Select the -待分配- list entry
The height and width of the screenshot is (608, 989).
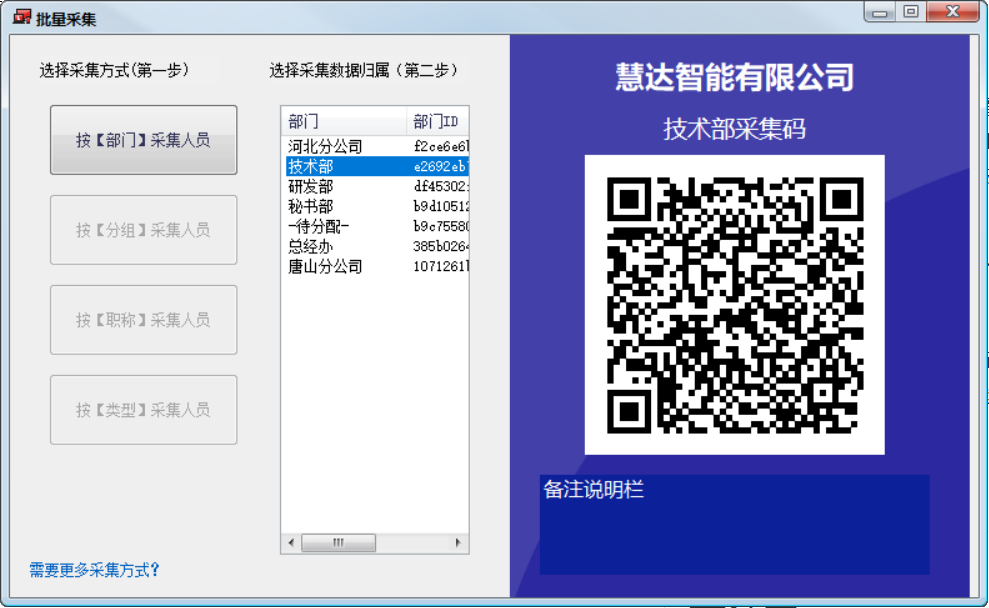(318, 227)
